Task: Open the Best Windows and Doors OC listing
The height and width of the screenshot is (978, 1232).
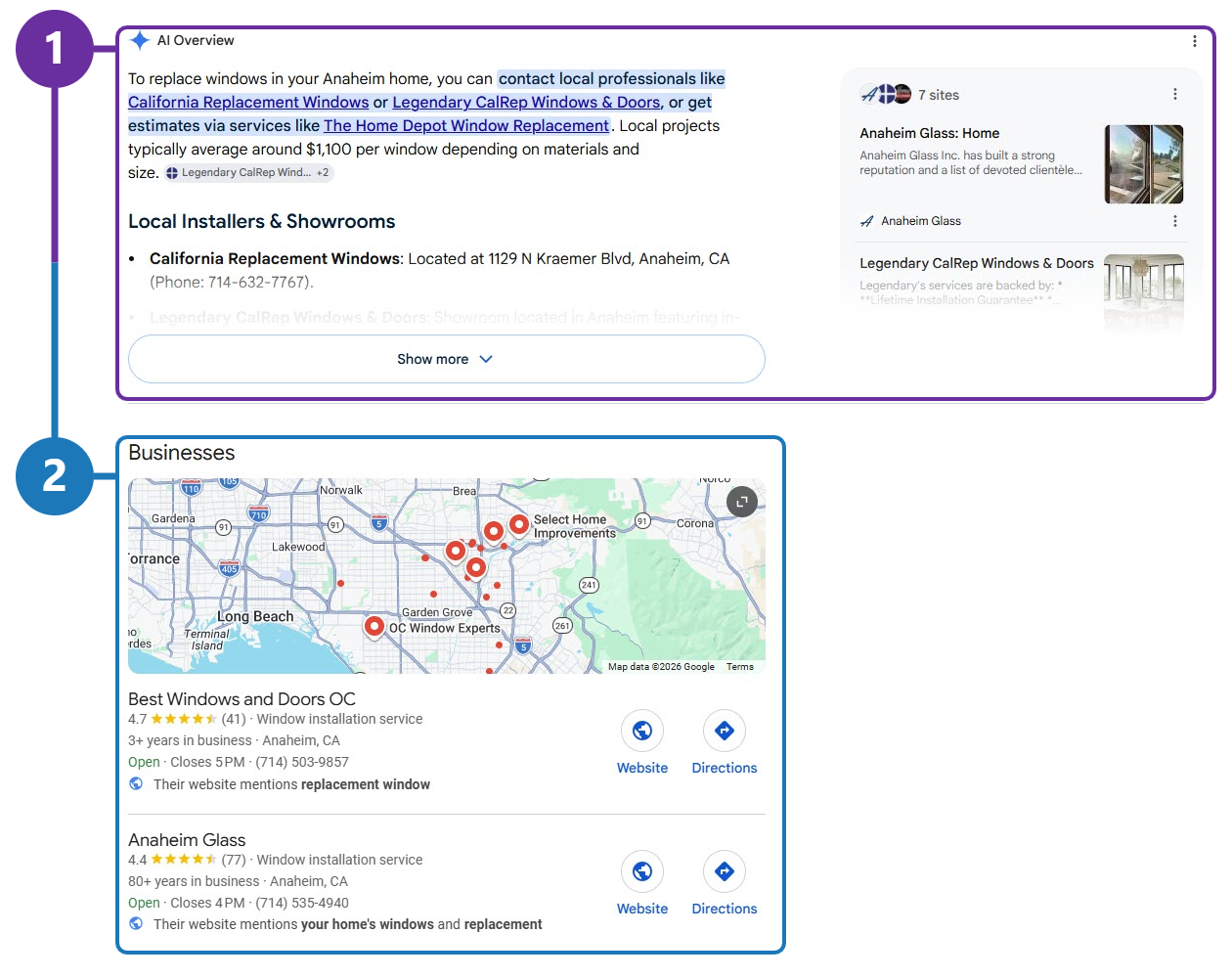Action: 242,699
